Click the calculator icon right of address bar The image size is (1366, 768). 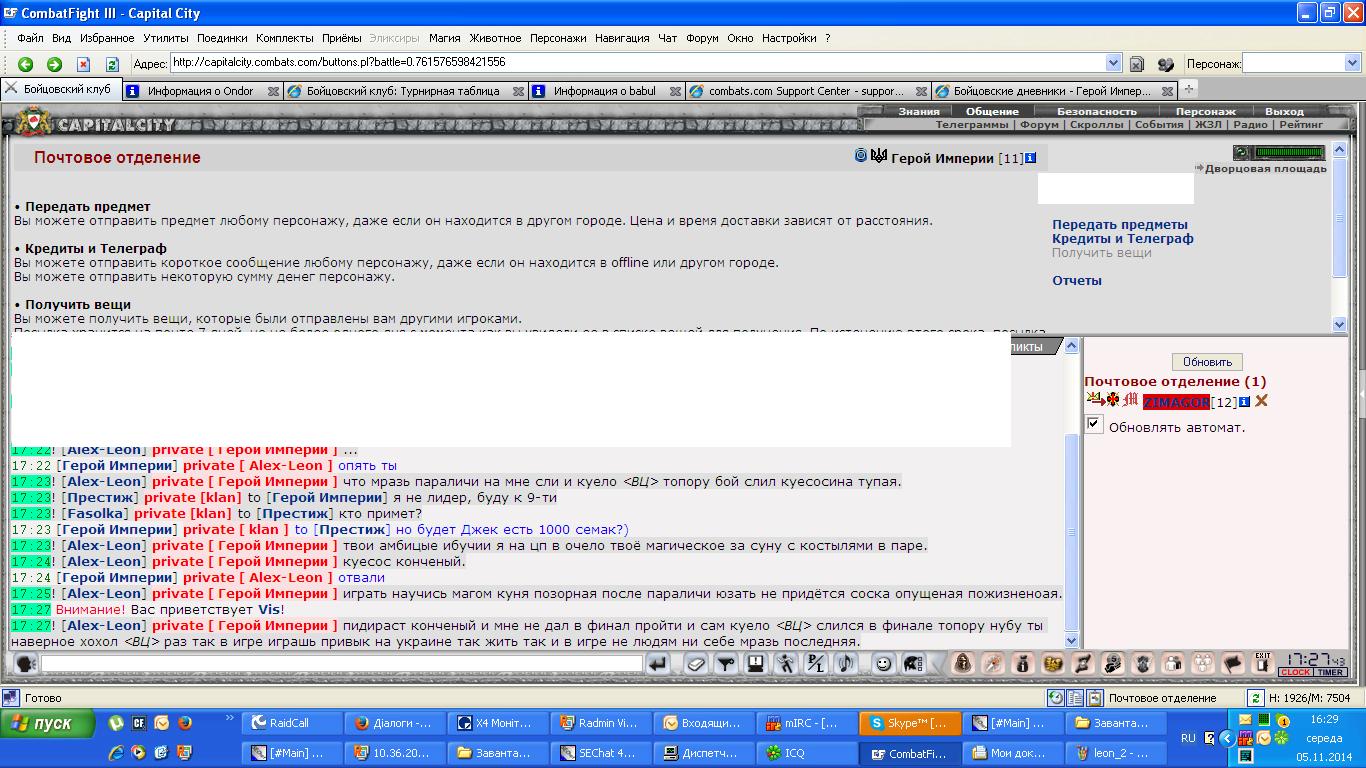(x=1137, y=63)
